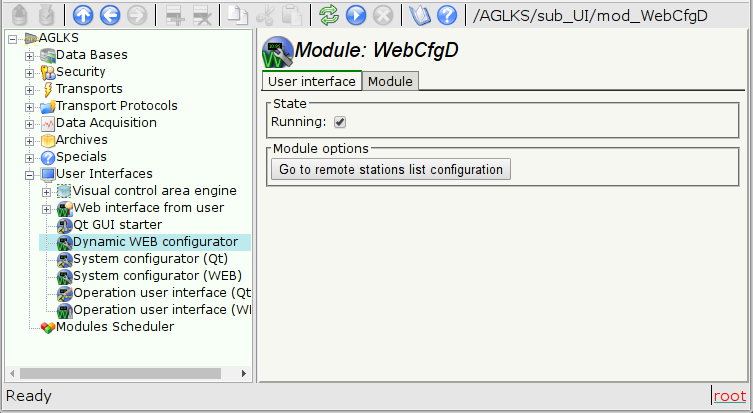Click Go to remote stations list configuration
Image resolution: width=753 pixels, height=413 pixels.
click(x=390, y=170)
